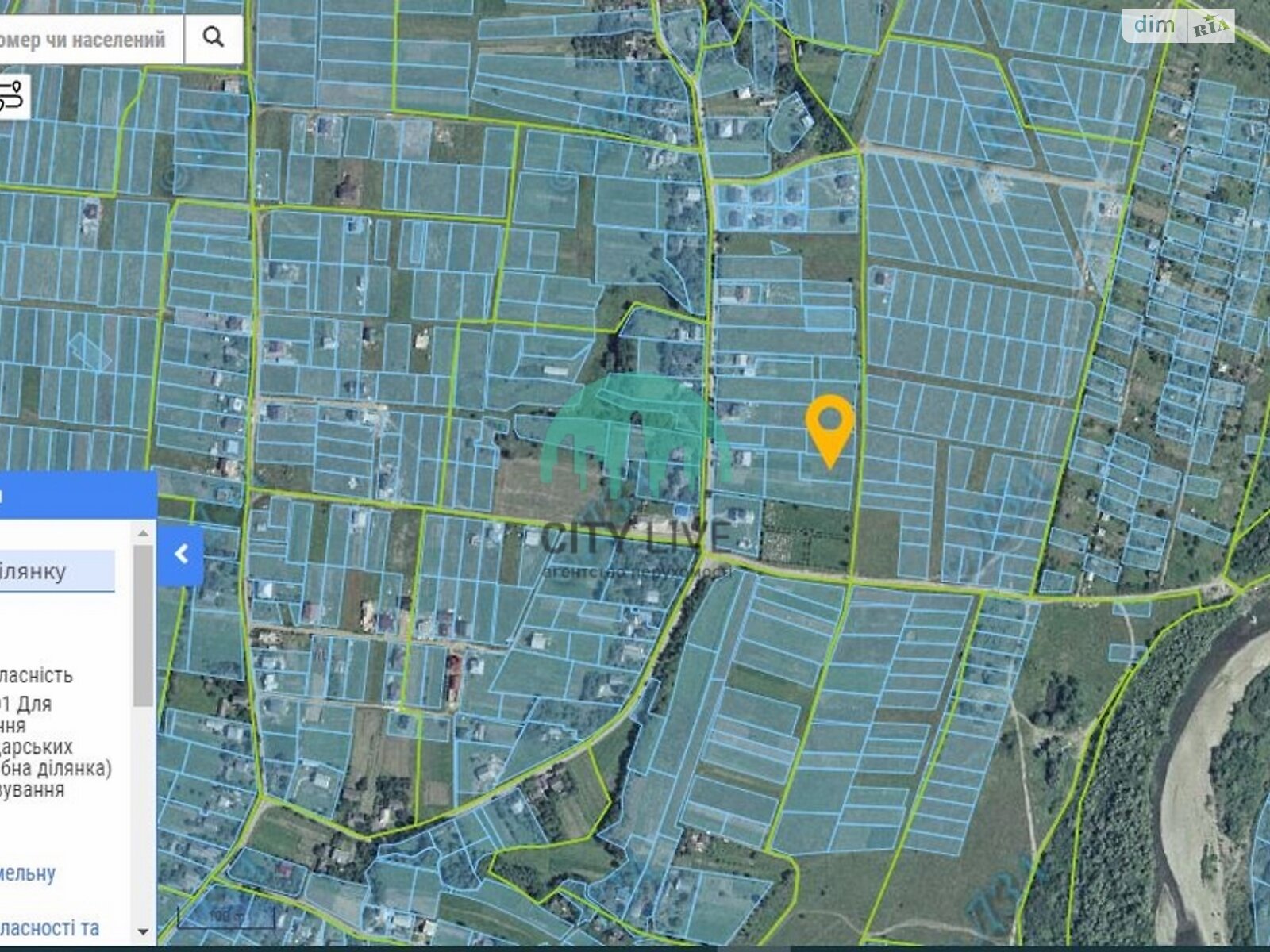Viewport: 1270px width, 952px height.
Task: Click the panel scrollbar up arrow
Action: [x=143, y=533]
